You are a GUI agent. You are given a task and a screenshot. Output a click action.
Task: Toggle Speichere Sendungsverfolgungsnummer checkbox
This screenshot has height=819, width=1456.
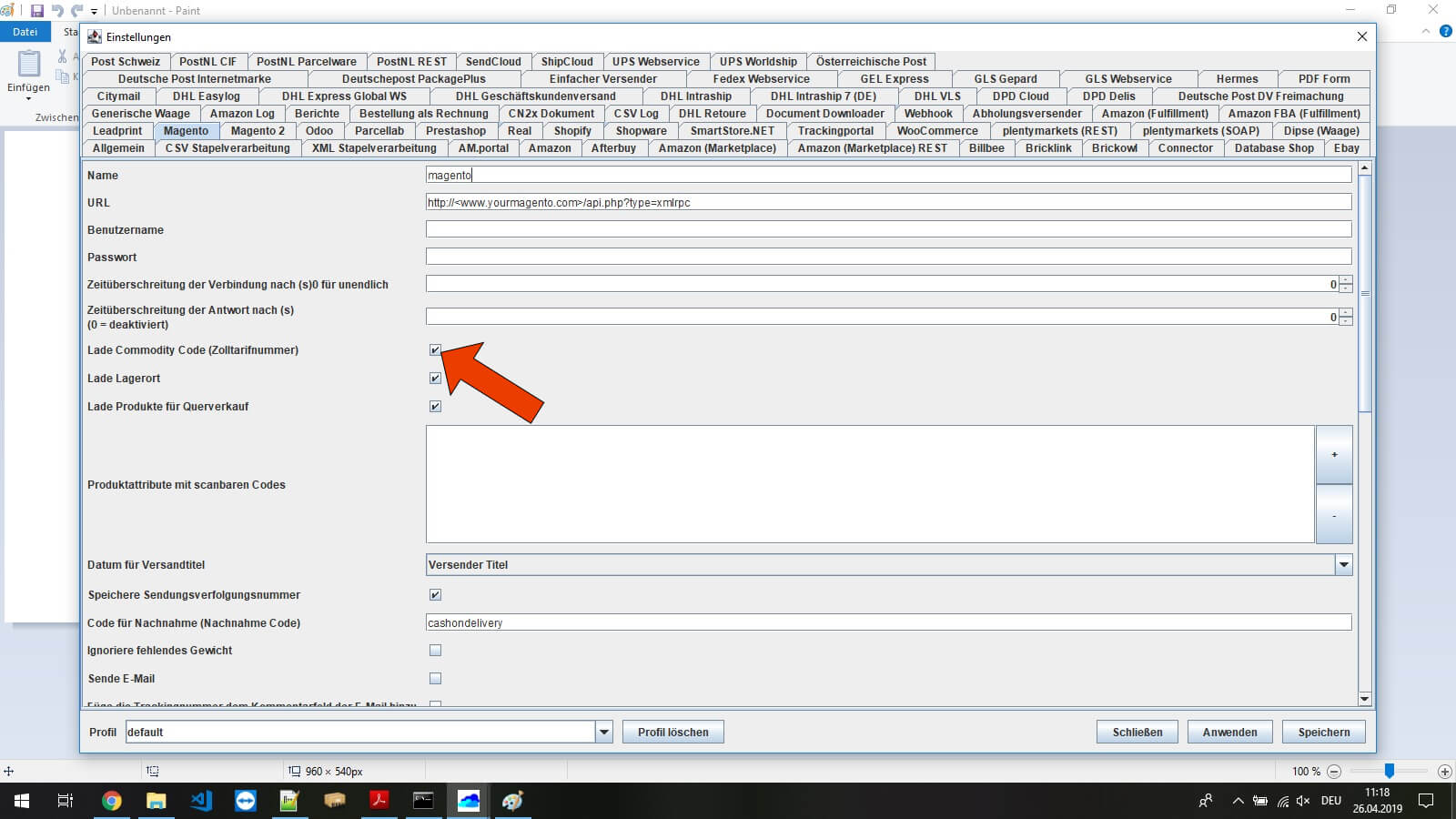point(435,595)
